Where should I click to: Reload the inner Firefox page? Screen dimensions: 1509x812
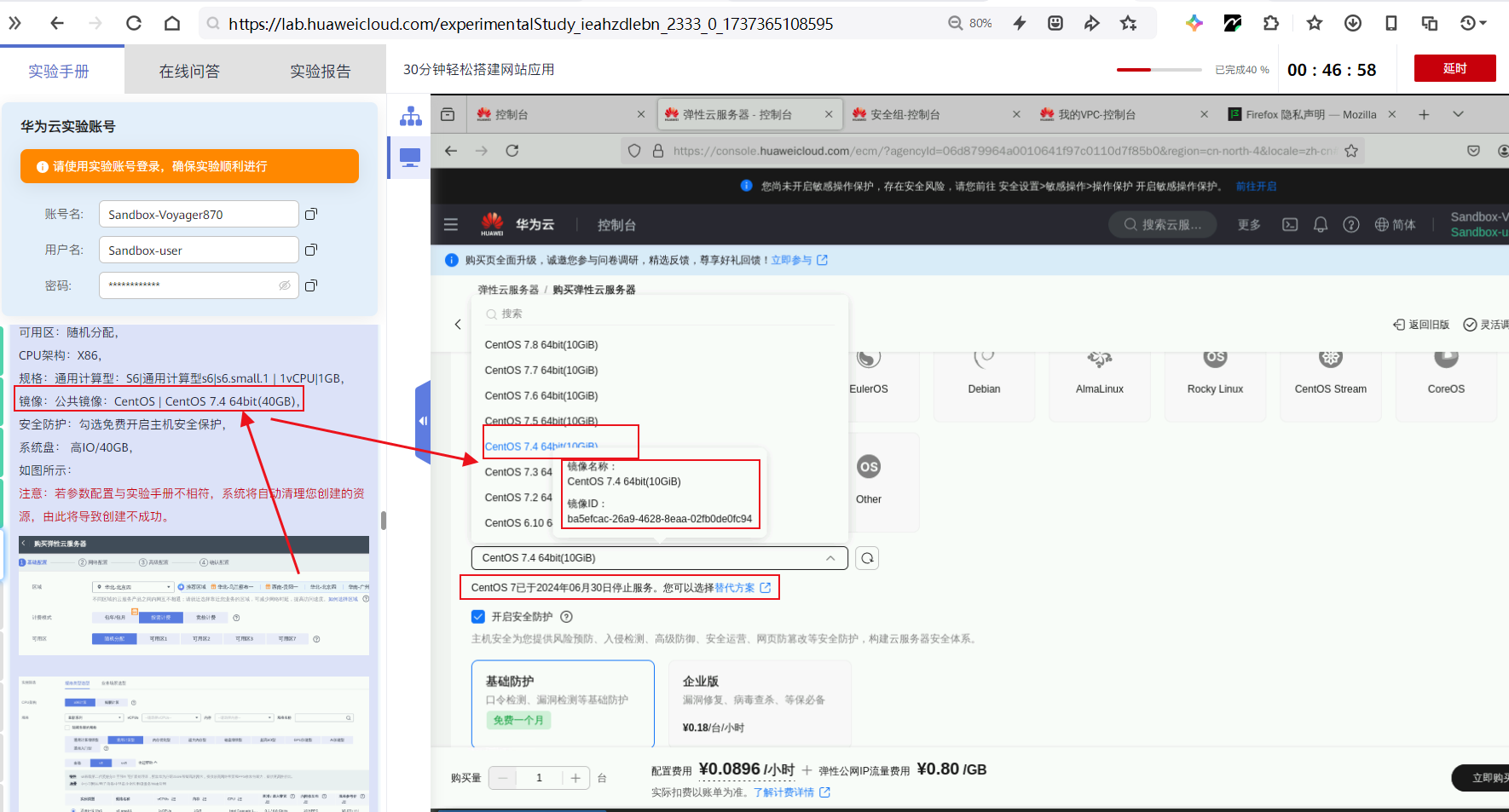coord(512,151)
